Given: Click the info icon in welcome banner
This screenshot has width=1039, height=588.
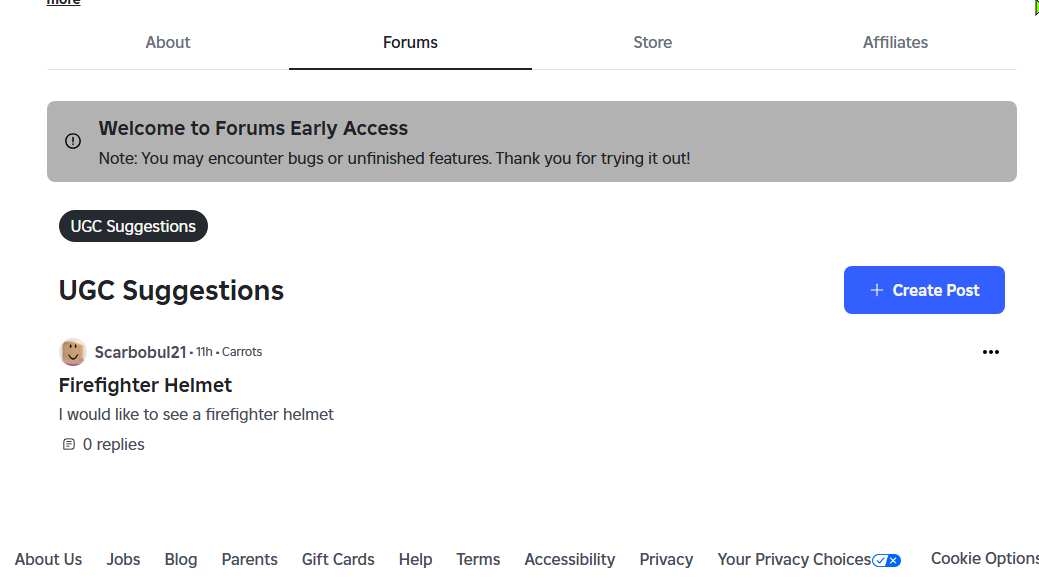Looking at the screenshot, I should (73, 141).
